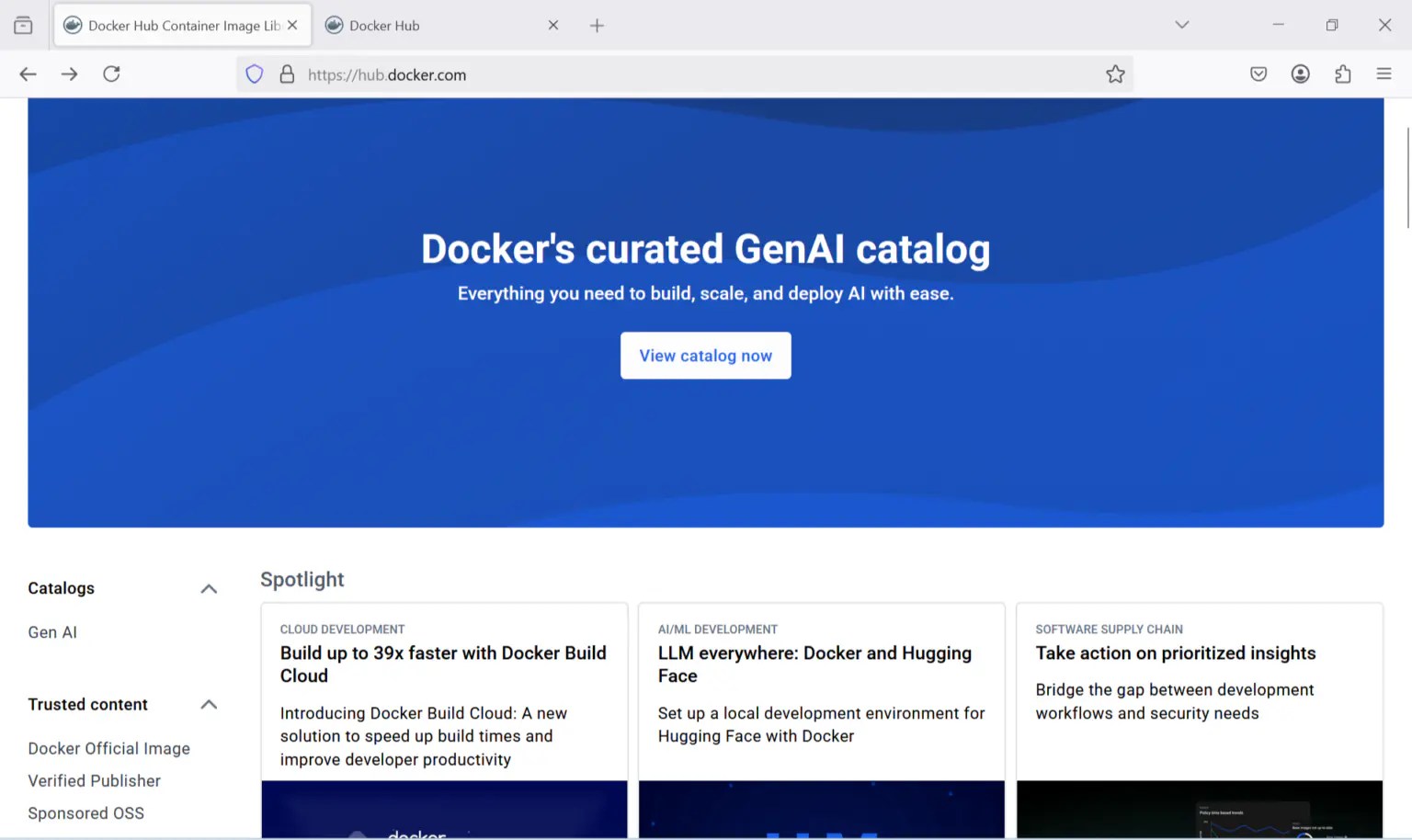Go forward to the next page

point(70,74)
